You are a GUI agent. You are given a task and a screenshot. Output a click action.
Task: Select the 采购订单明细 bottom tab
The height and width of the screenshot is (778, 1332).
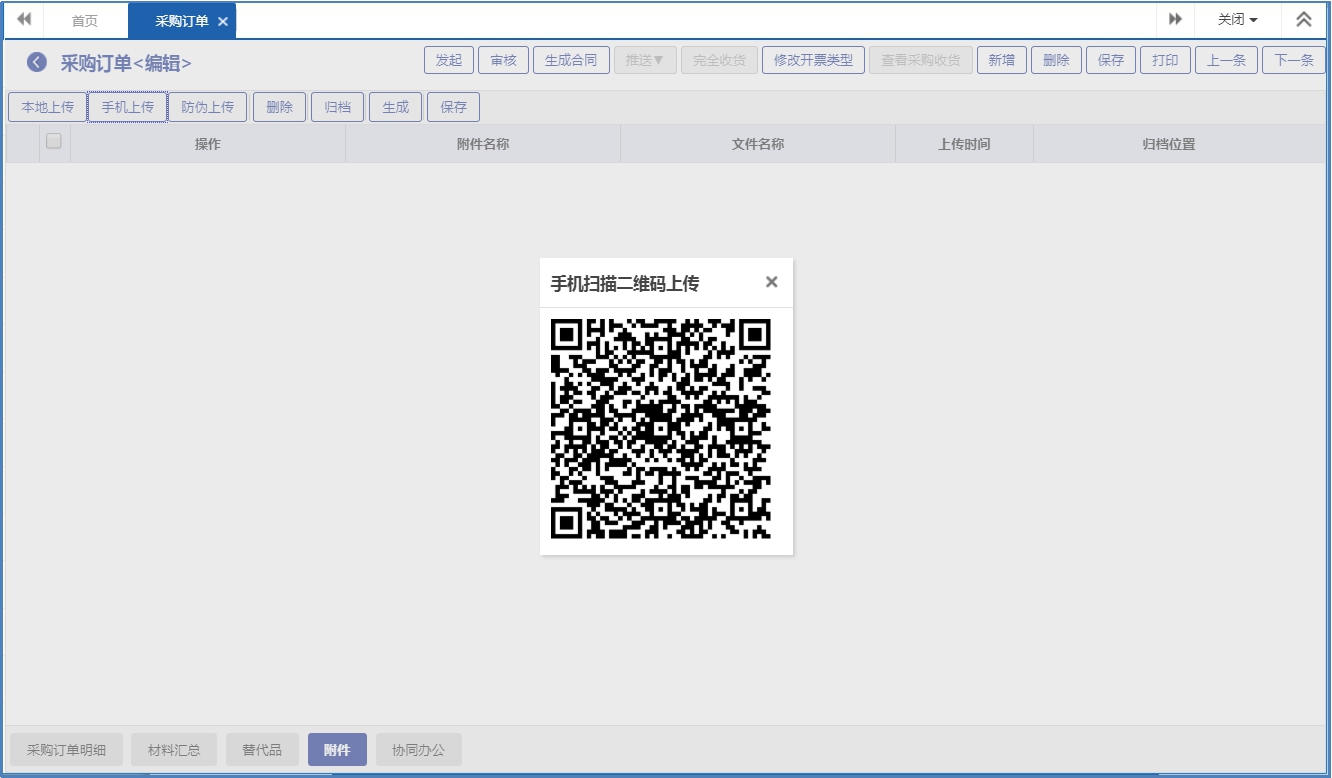click(x=66, y=750)
